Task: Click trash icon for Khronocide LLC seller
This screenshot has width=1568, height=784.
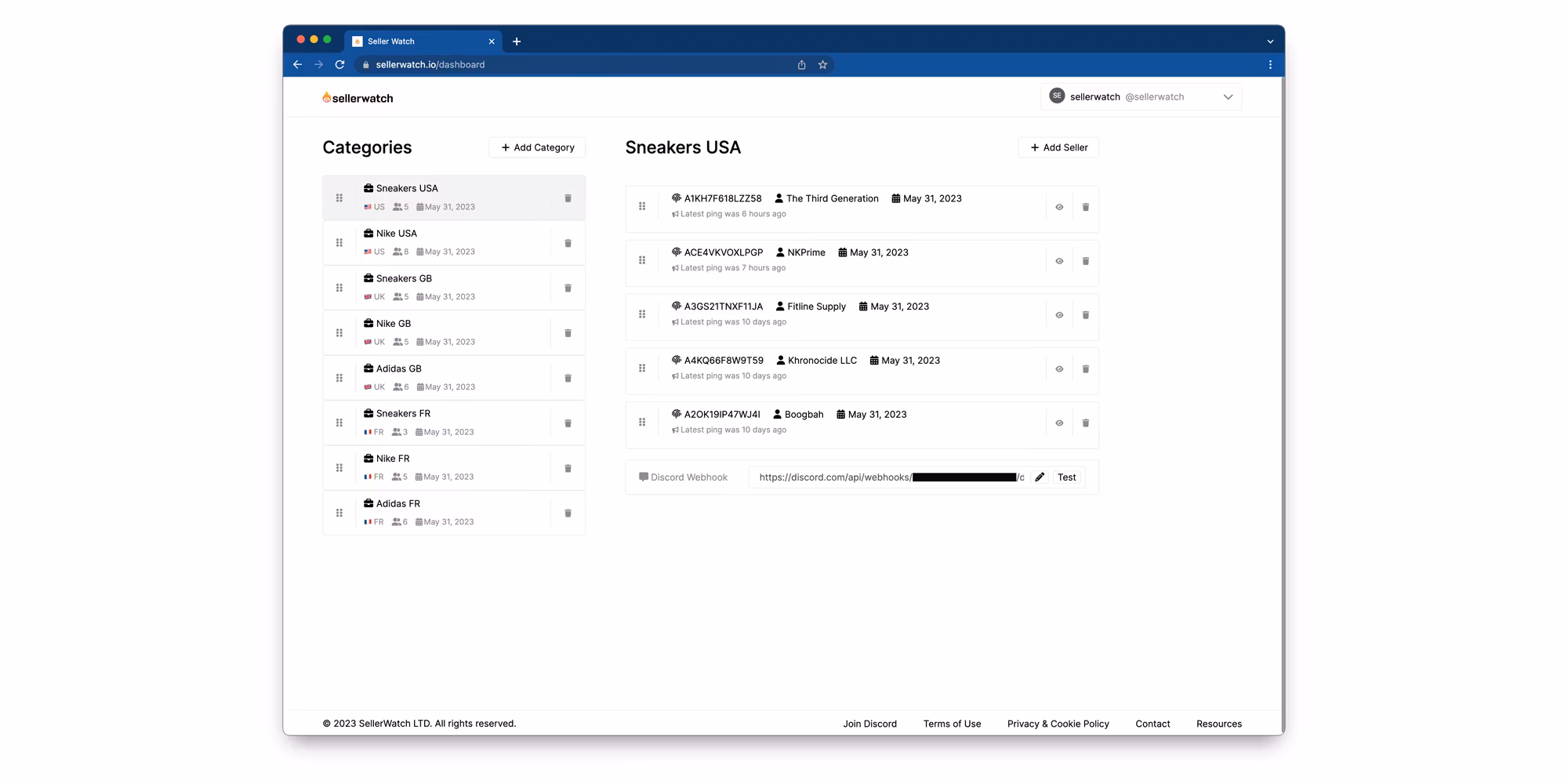Action: tap(1085, 369)
